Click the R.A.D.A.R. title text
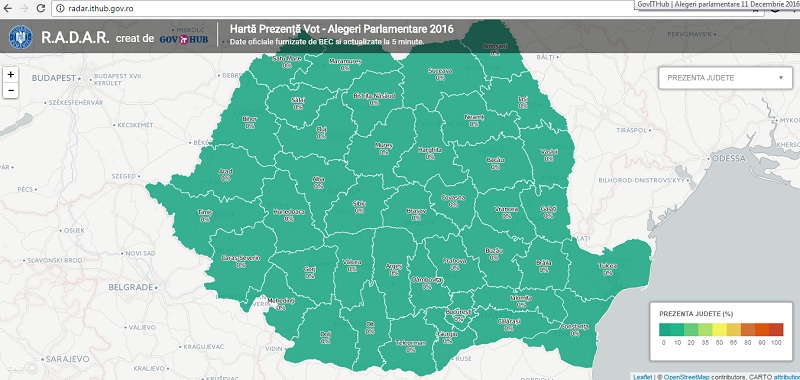Viewport: 800px width, 380px height. coord(76,38)
